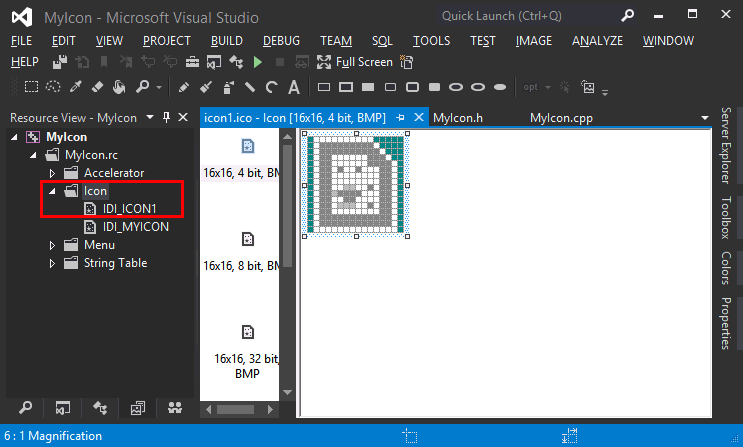Switch to the MyIcon.h tab
The image size is (743, 447).
click(x=458, y=118)
